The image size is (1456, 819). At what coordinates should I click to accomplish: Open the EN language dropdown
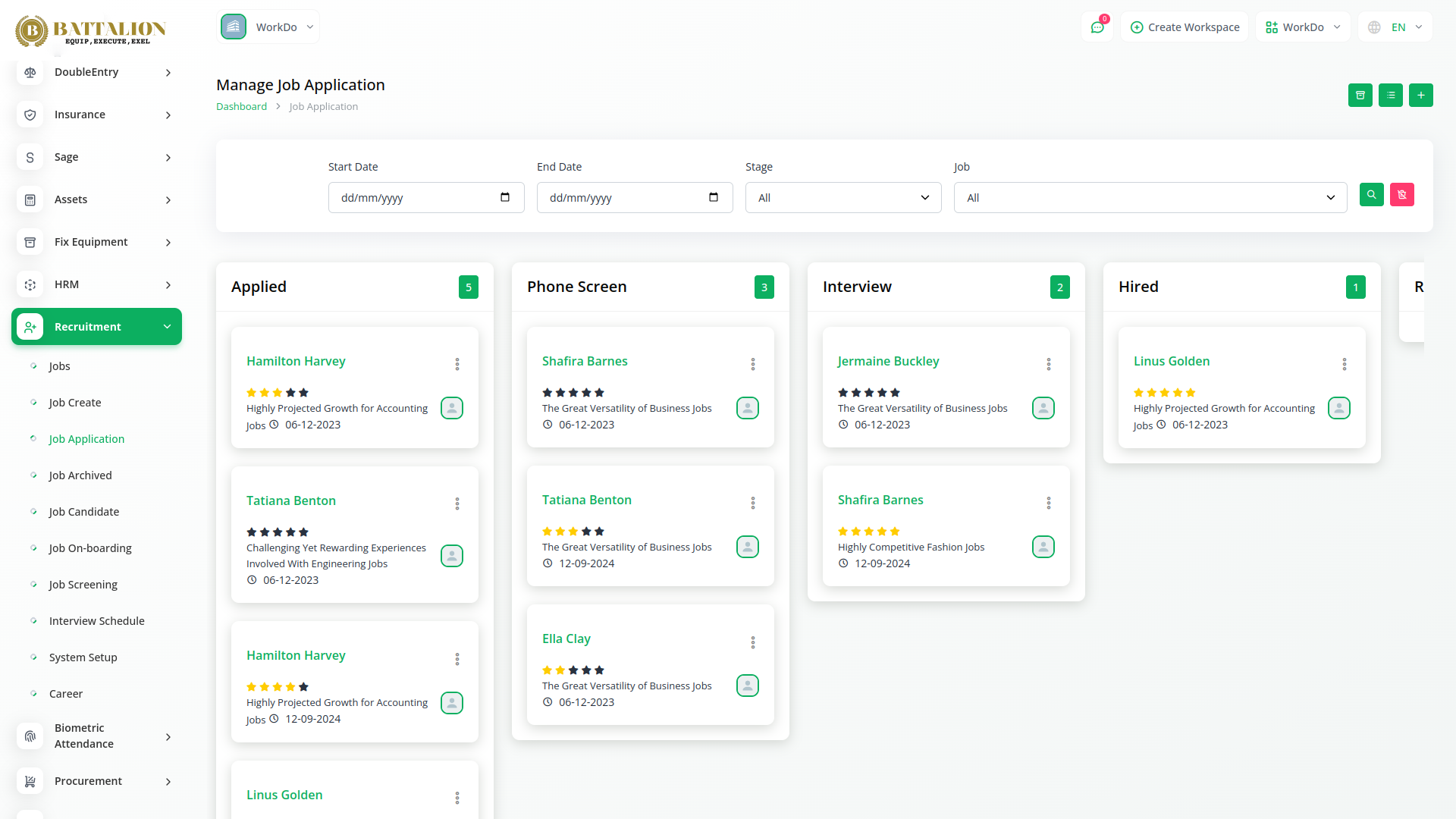[1397, 27]
